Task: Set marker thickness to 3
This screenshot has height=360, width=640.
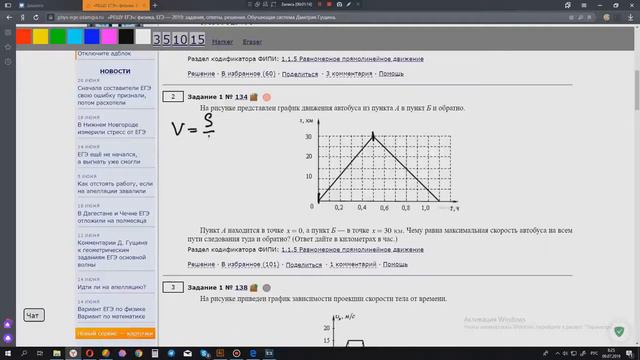Action: point(157,40)
